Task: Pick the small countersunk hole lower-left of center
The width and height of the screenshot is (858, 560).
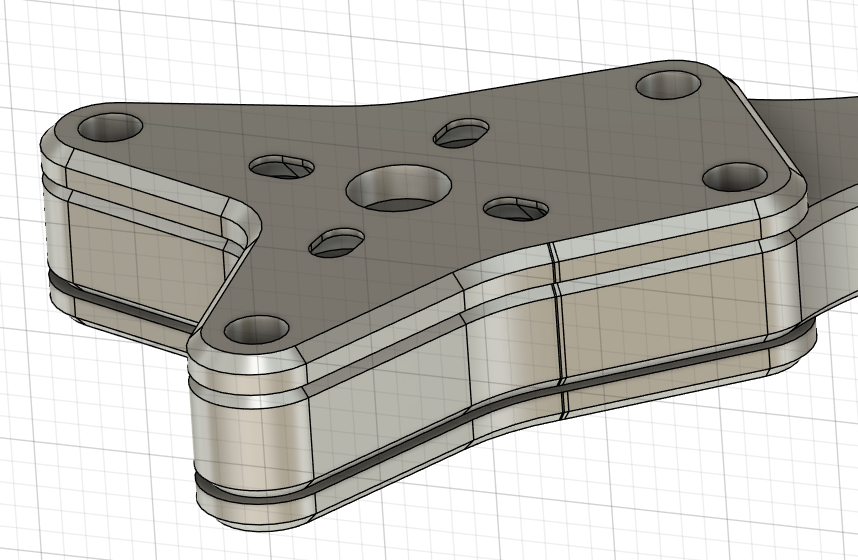Action: [336, 242]
